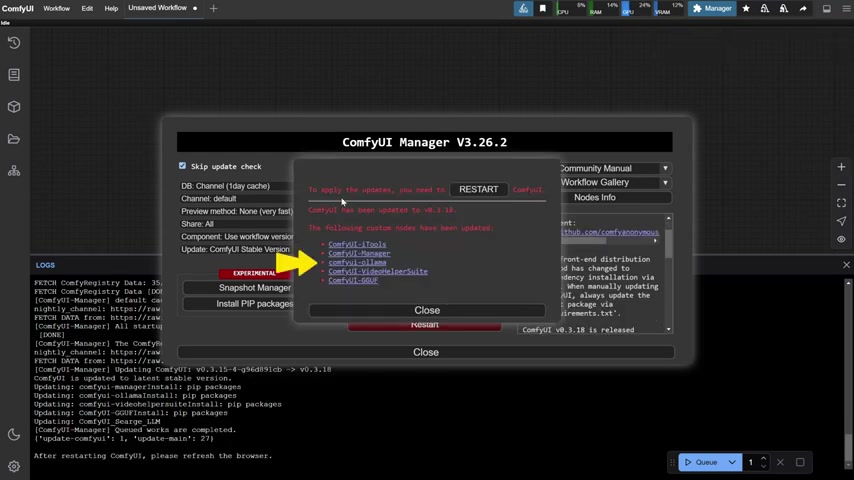
Task: Click the news panel vertical scrollbar
Action: coord(668,242)
